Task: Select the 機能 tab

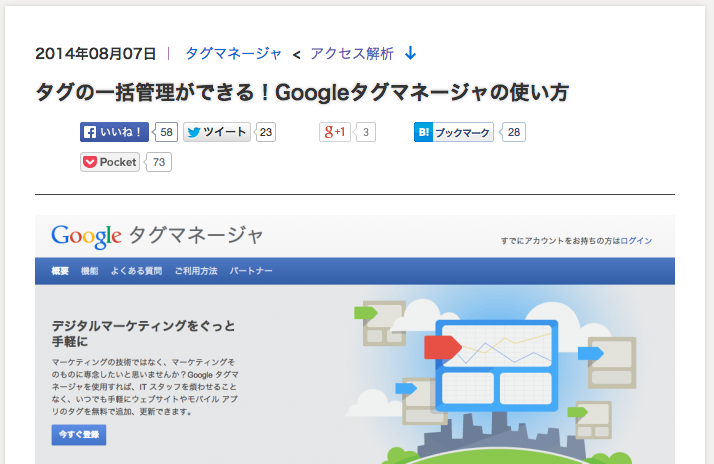Action: click(x=89, y=271)
